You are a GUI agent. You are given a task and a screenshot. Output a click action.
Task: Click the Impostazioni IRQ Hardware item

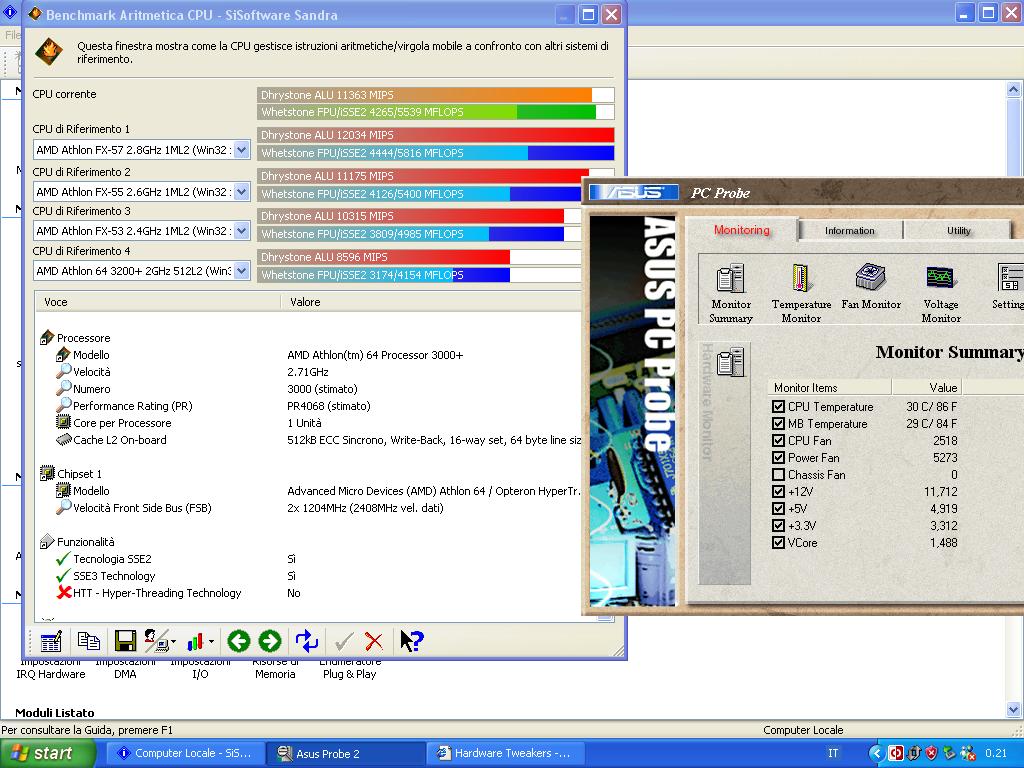tap(51, 668)
